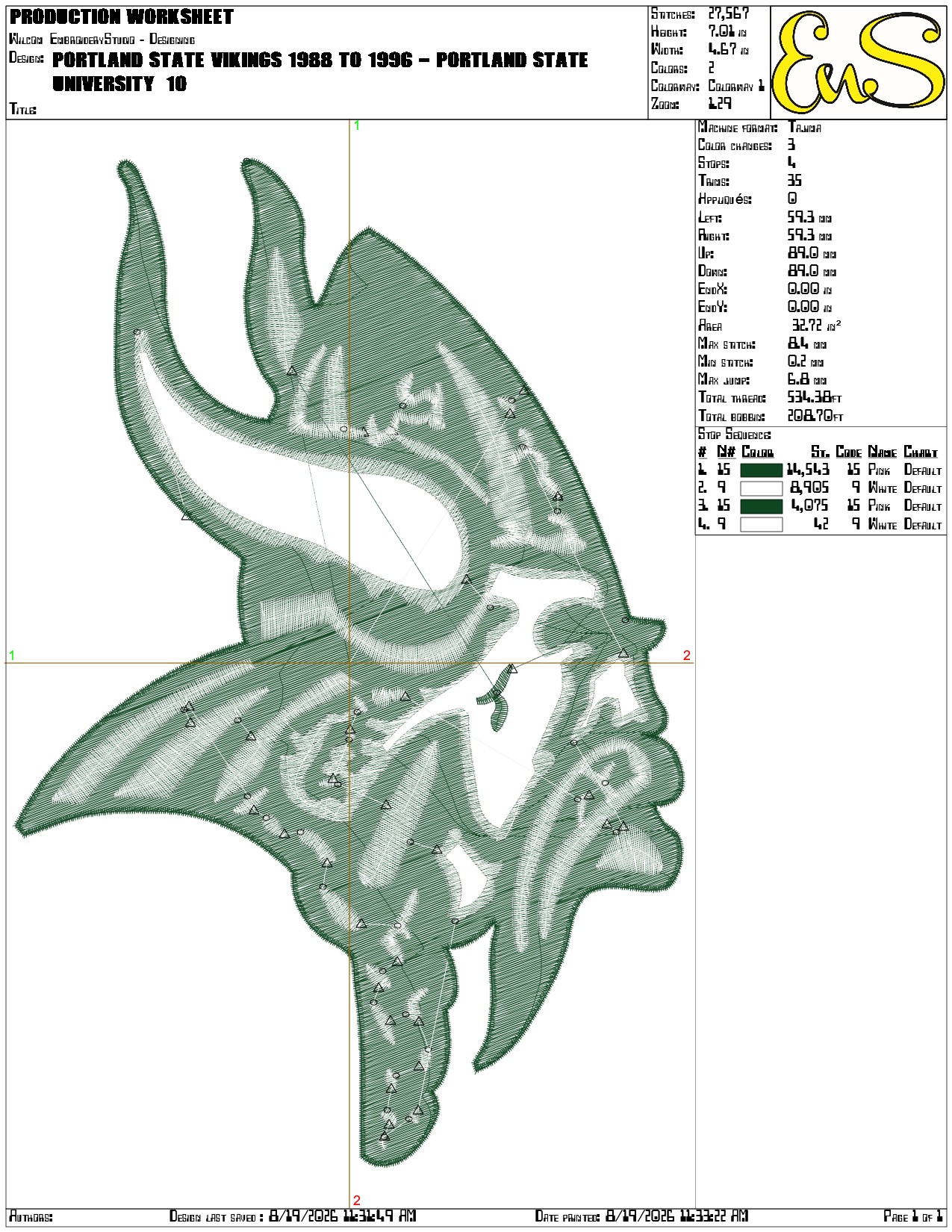Image resolution: width=952 pixels, height=1232 pixels.
Task: Click the height value 7.01 in
Action: click(x=727, y=31)
